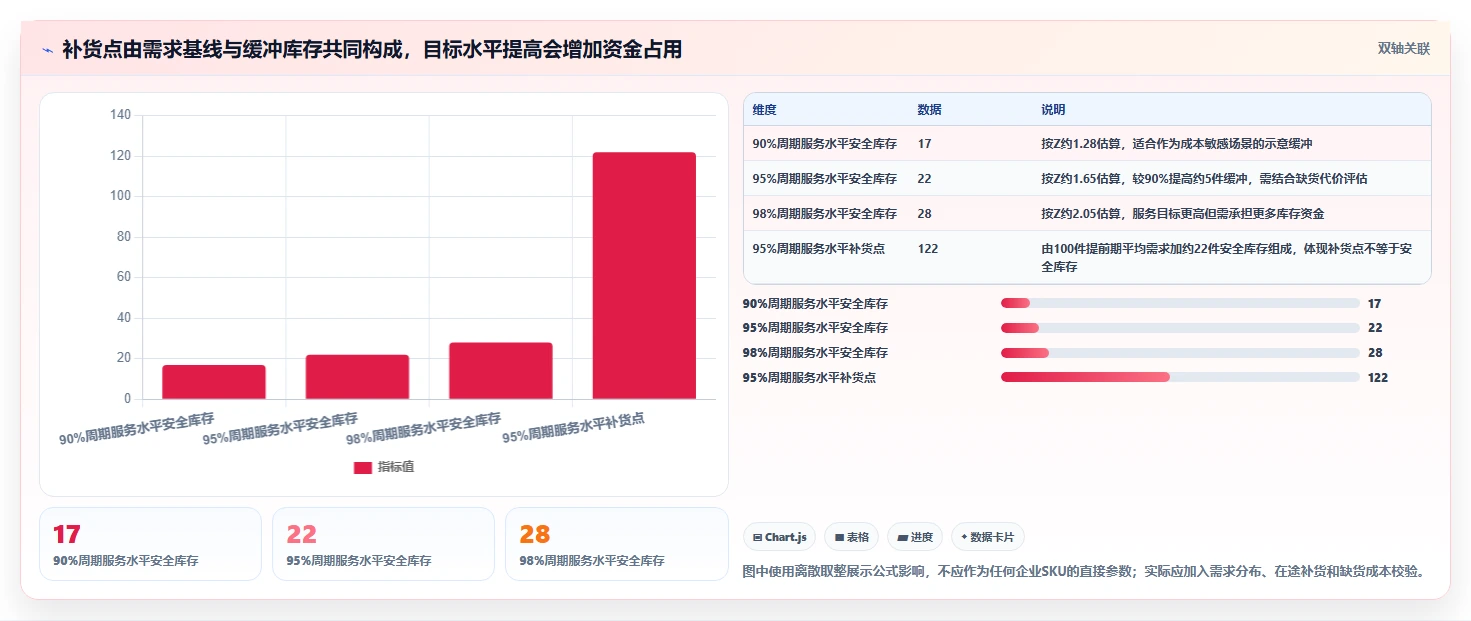Click the title icon before 补货点 heading
Viewport: 1471px width, 621px height.
pos(47,49)
